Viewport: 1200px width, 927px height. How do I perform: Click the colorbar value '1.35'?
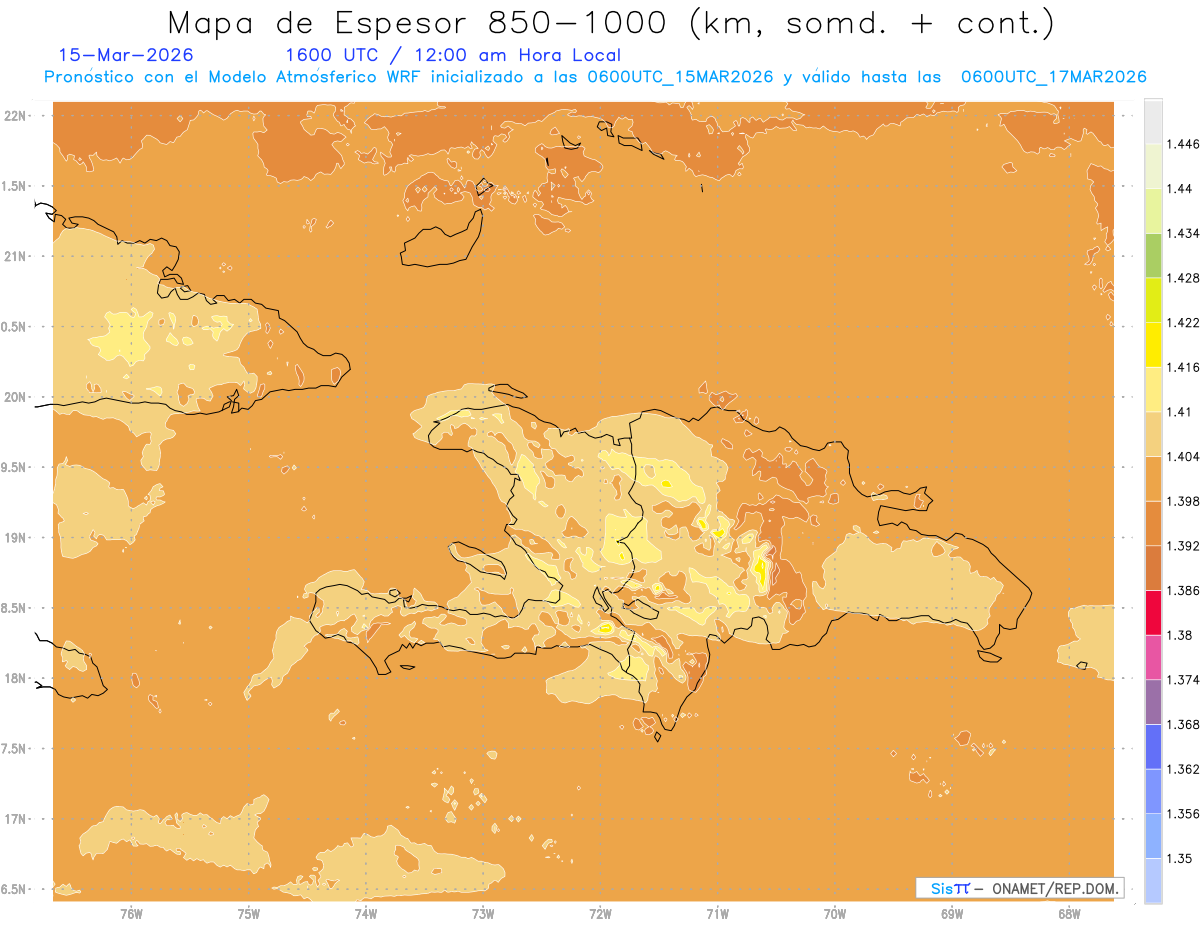(1180, 859)
